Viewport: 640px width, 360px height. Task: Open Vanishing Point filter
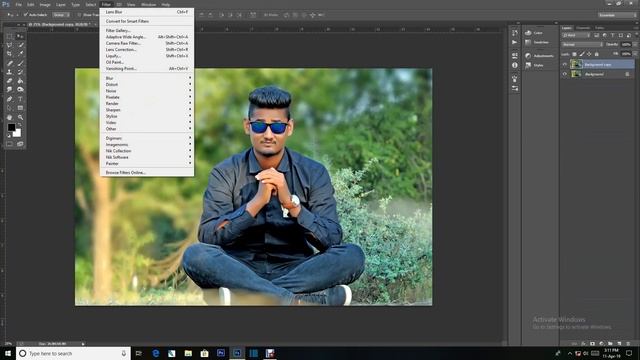[147, 69]
